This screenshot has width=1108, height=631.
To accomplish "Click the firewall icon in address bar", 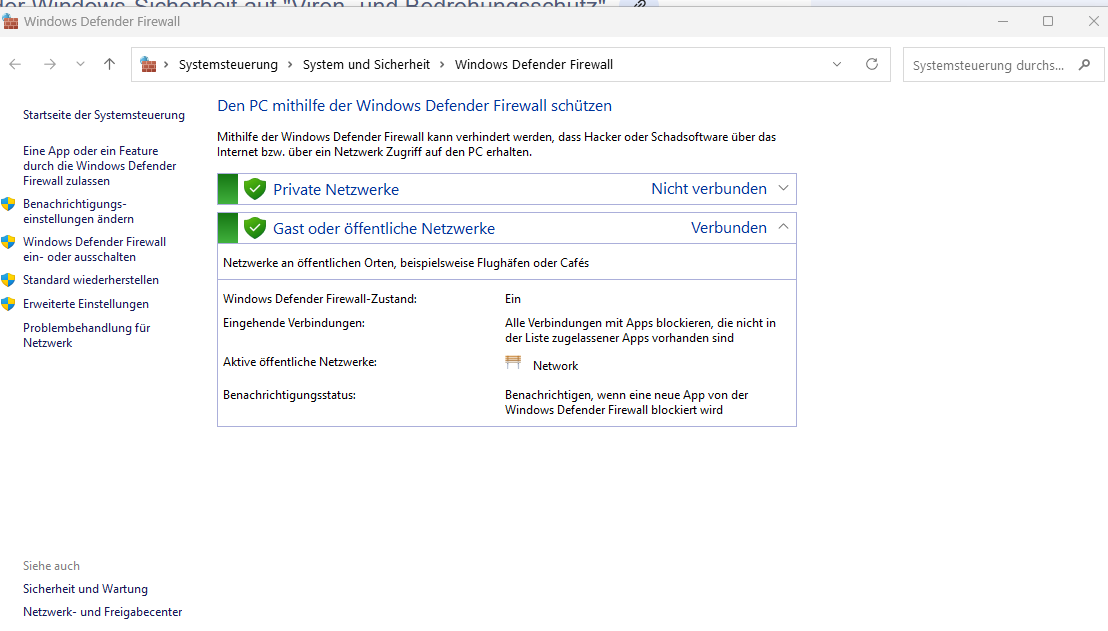I will 148,64.
